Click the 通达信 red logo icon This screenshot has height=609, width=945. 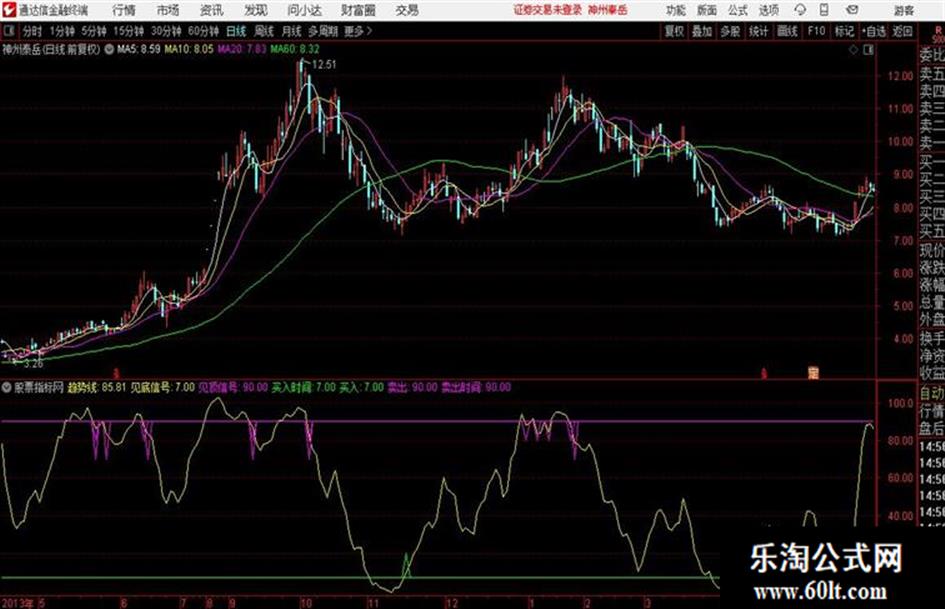pos(9,10)
